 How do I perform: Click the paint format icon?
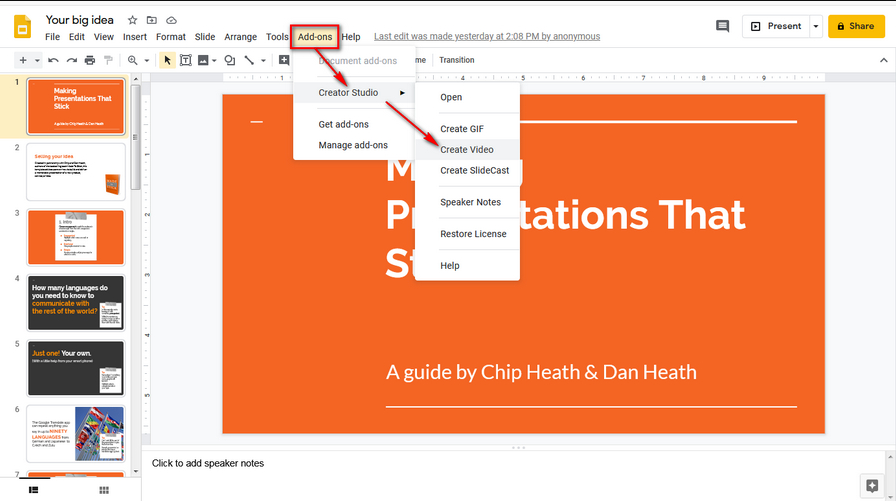108,60
